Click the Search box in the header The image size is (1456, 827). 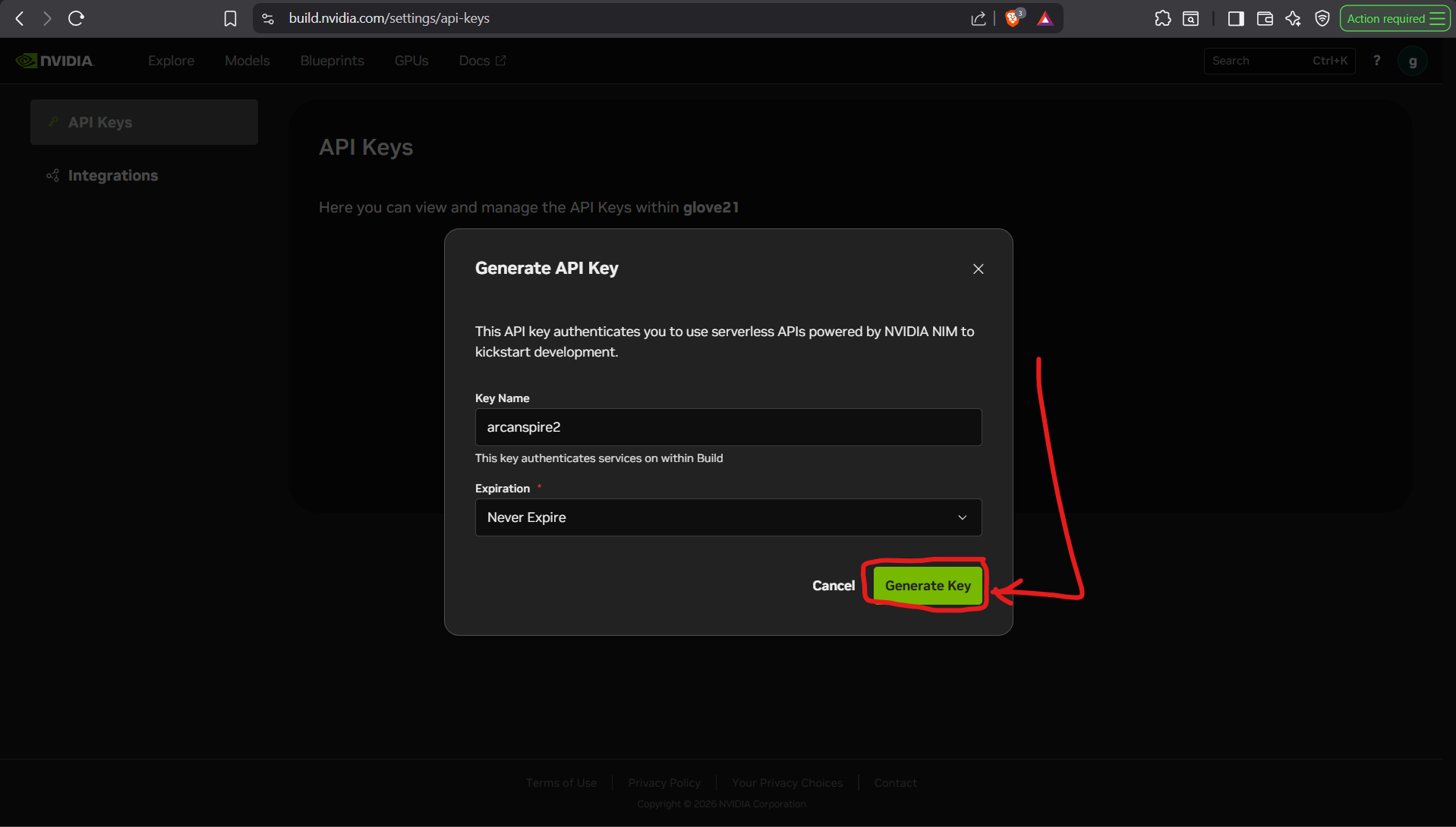click(x=1279, y=61)
